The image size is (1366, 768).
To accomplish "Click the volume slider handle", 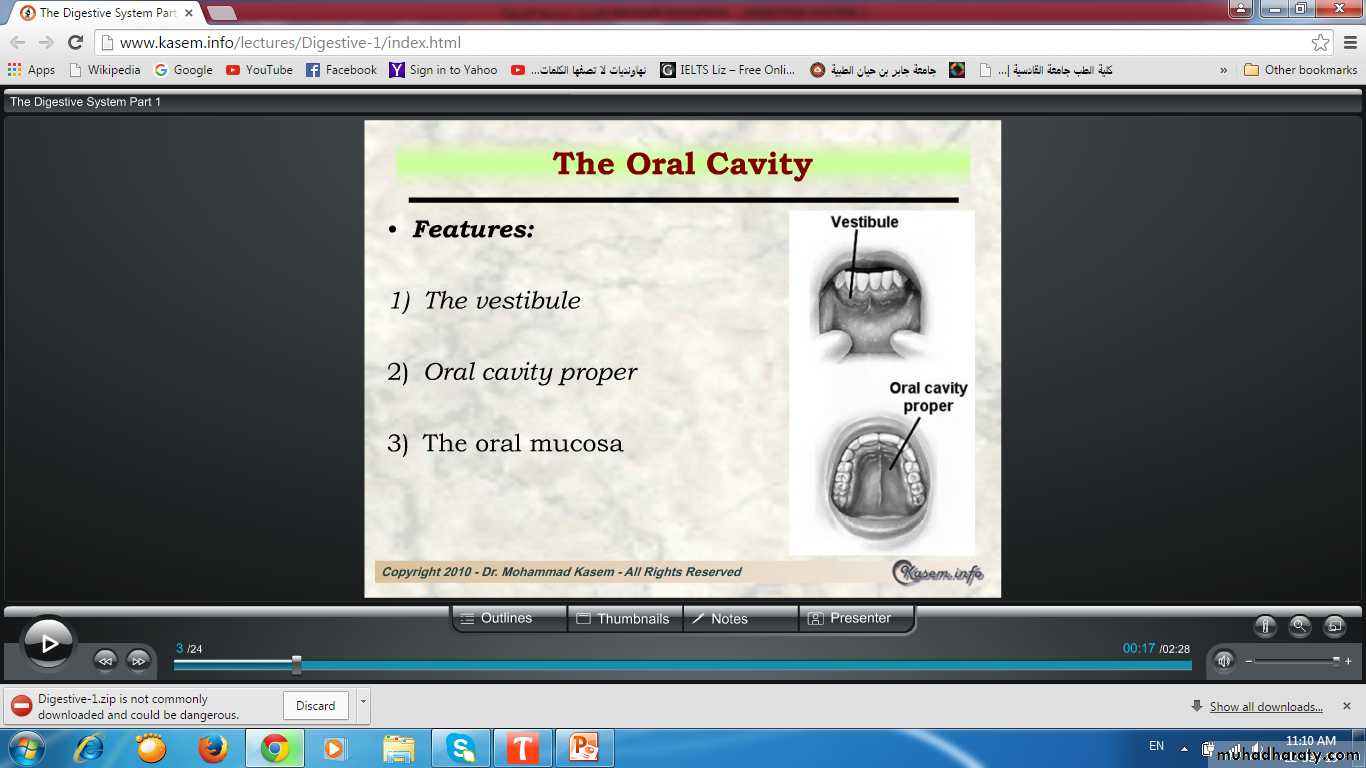I will 1336,661.
